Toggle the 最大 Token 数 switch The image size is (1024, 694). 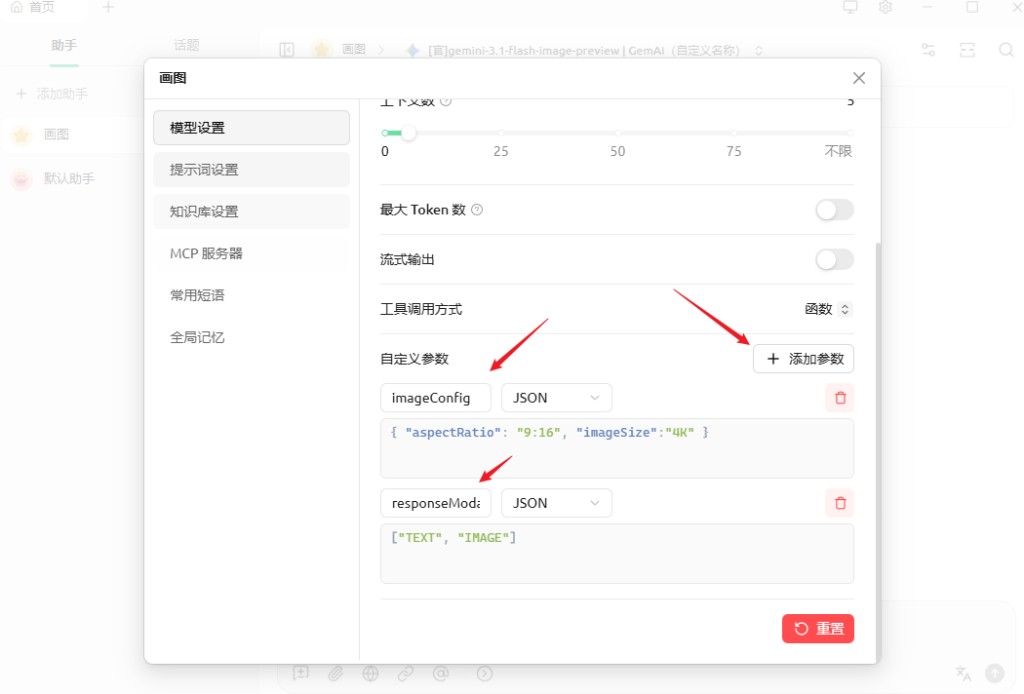tap(834, 210)
